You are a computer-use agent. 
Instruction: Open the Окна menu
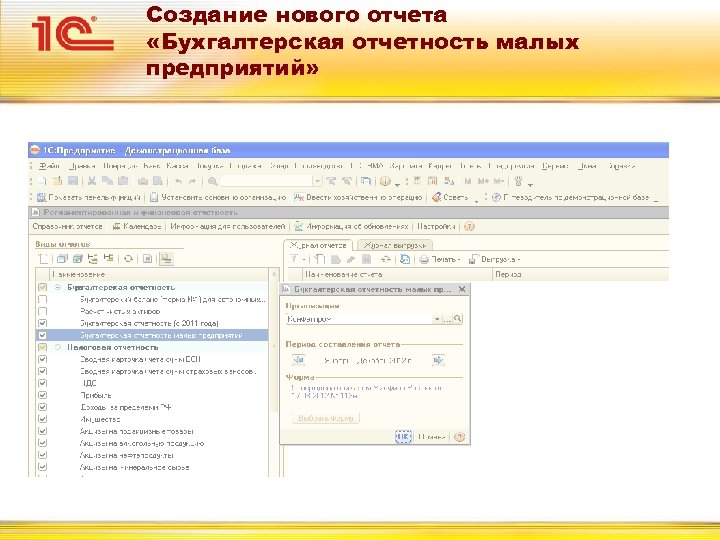[587, 166]
